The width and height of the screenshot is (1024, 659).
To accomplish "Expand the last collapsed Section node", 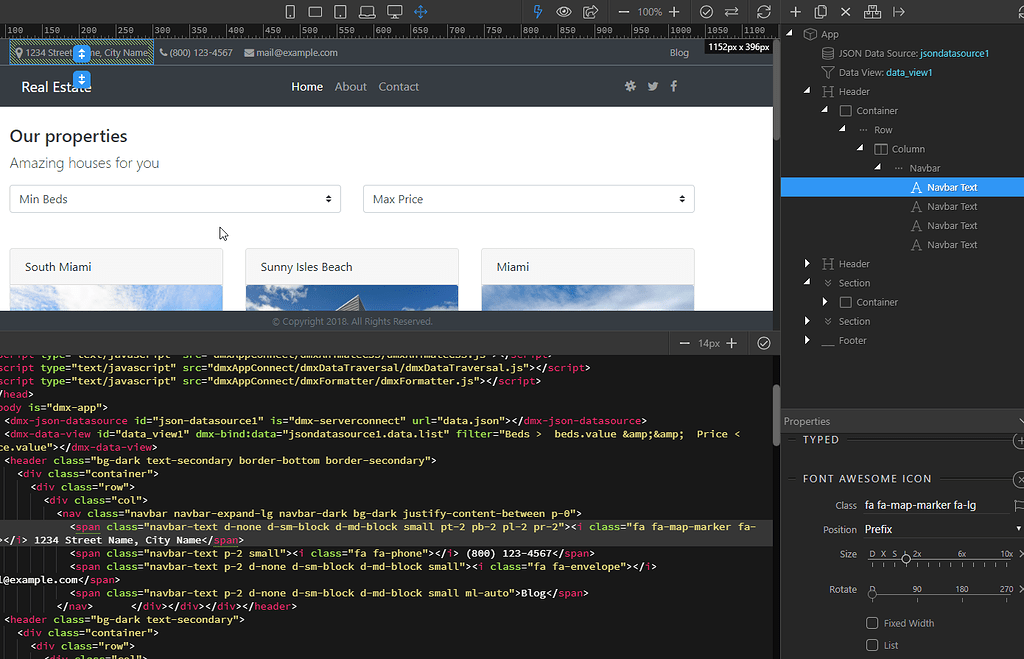I will pos(807,321).
